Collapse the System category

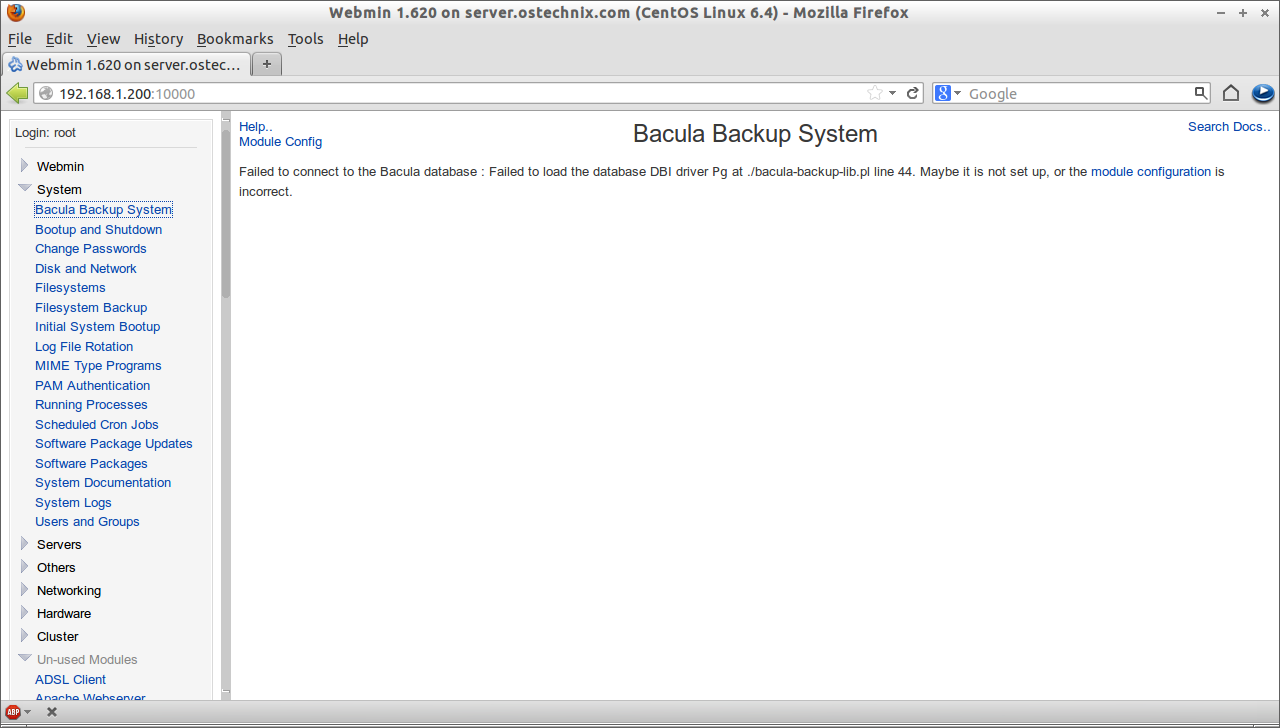coord(25,188)
